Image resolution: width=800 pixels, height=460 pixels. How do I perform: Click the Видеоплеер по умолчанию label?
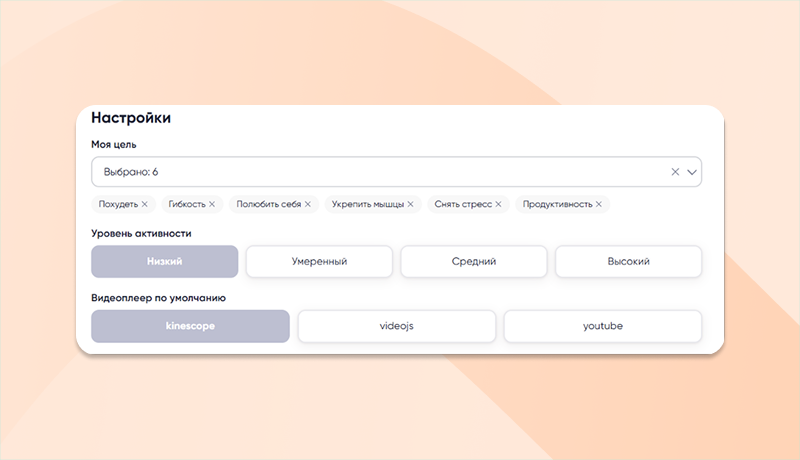point(158,298)
